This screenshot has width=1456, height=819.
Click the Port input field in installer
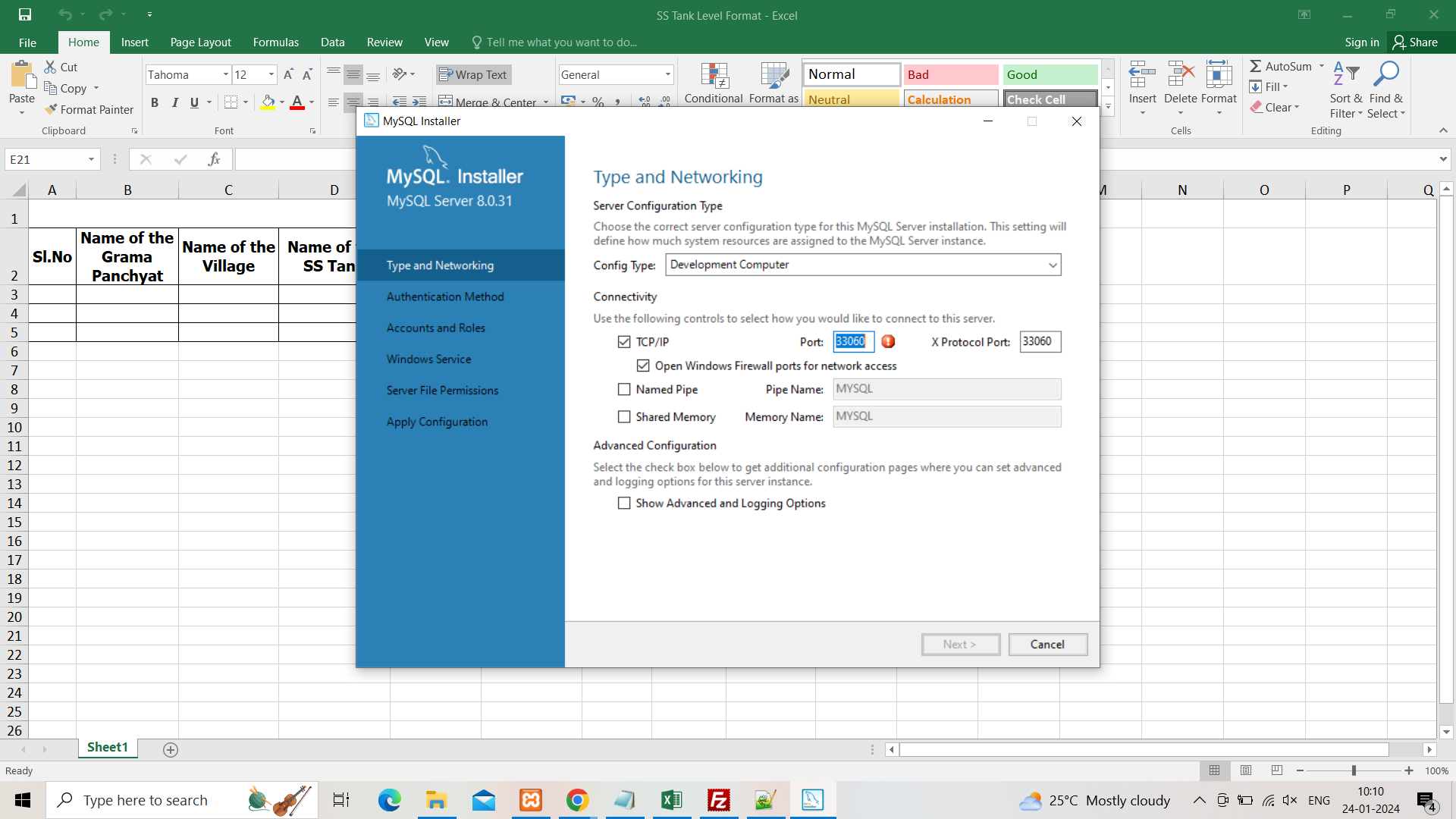click(853, 342)
